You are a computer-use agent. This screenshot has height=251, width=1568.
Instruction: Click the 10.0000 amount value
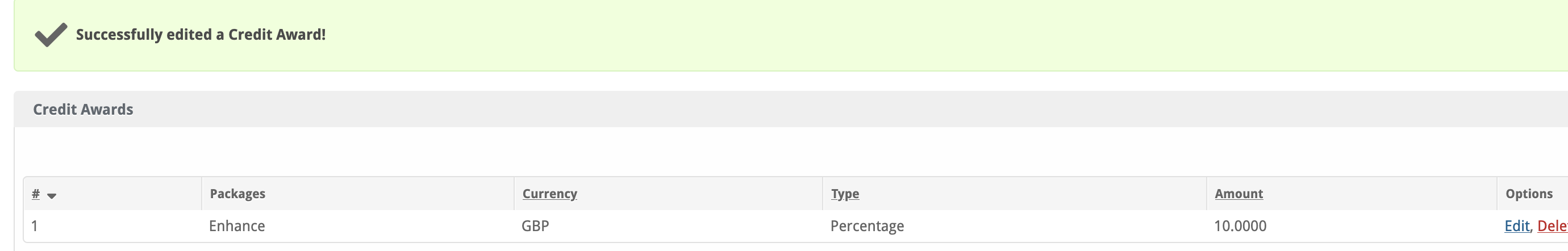[x=1240, y=226]
